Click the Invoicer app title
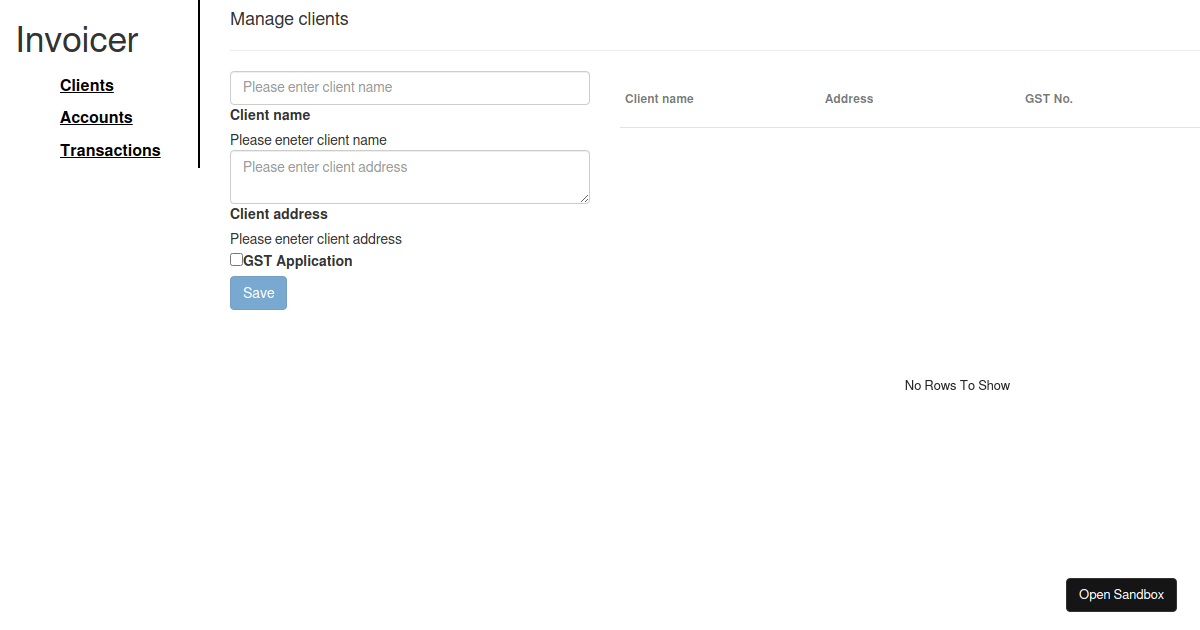This screenshot has width=1200, height=630. click(x=77, y=40)
